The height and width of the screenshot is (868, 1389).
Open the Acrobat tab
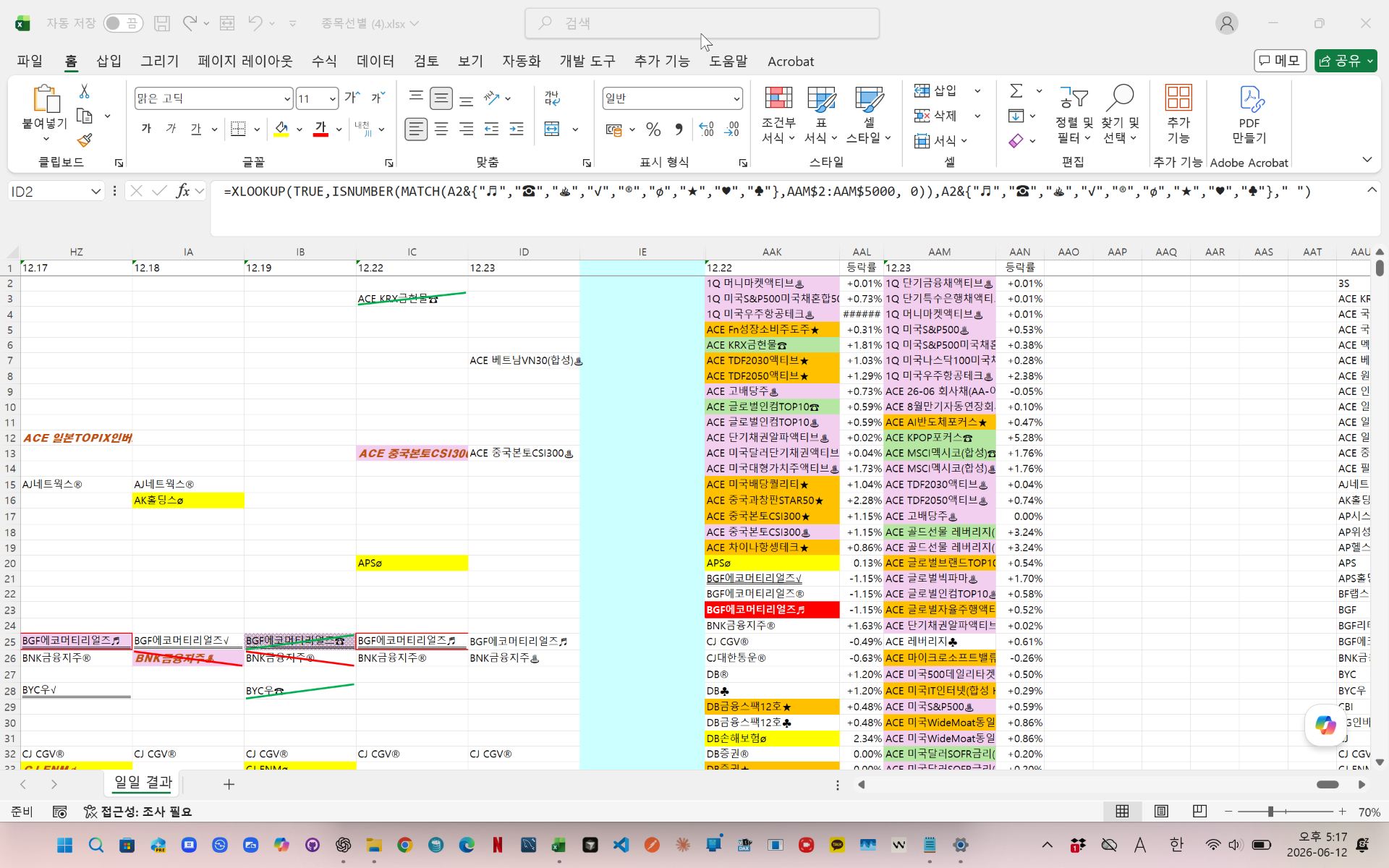(791, 61)
